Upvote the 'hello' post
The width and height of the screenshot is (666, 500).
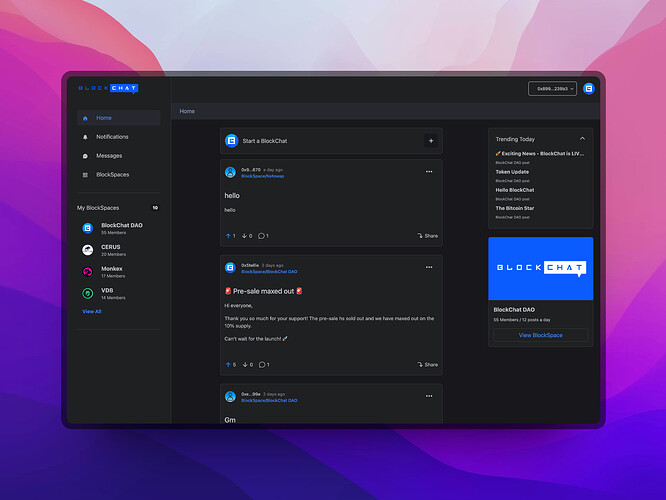point(228,236)
